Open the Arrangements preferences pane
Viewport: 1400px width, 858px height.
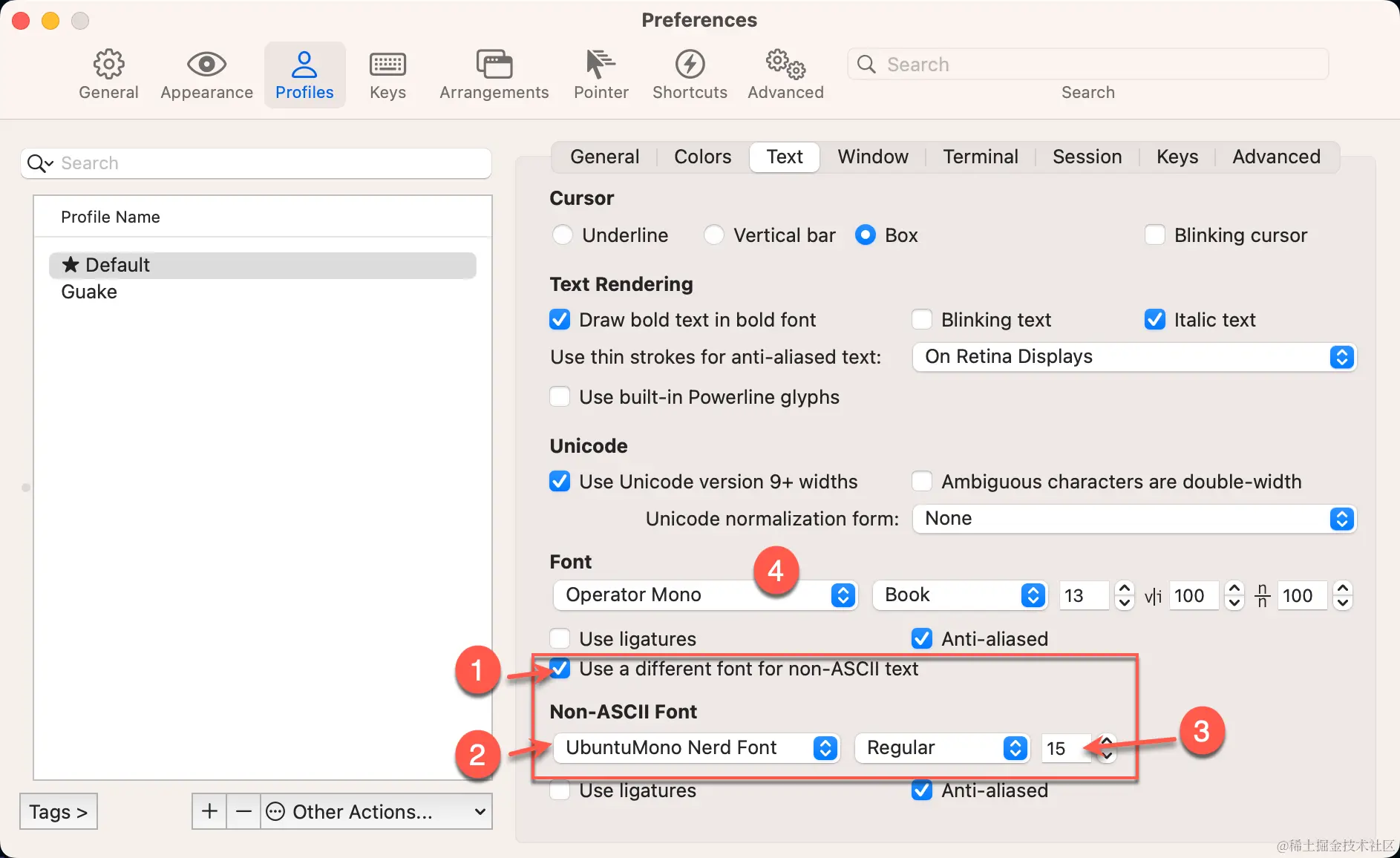494,74
